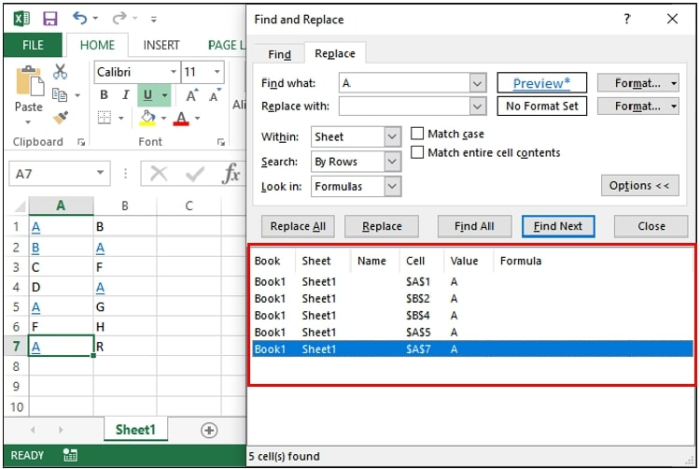Switch to the HOME ribbon tab
The image size is (700, 469).
[97, 45]
